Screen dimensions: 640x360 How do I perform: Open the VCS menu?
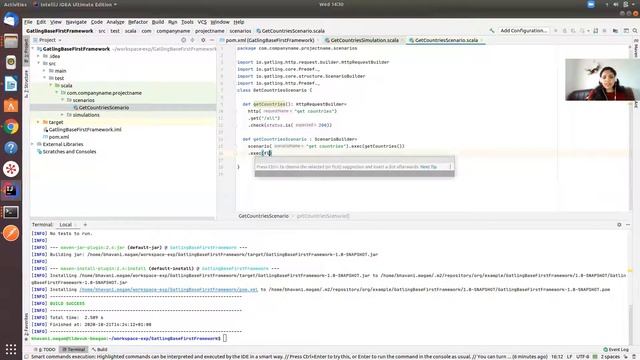202,22
